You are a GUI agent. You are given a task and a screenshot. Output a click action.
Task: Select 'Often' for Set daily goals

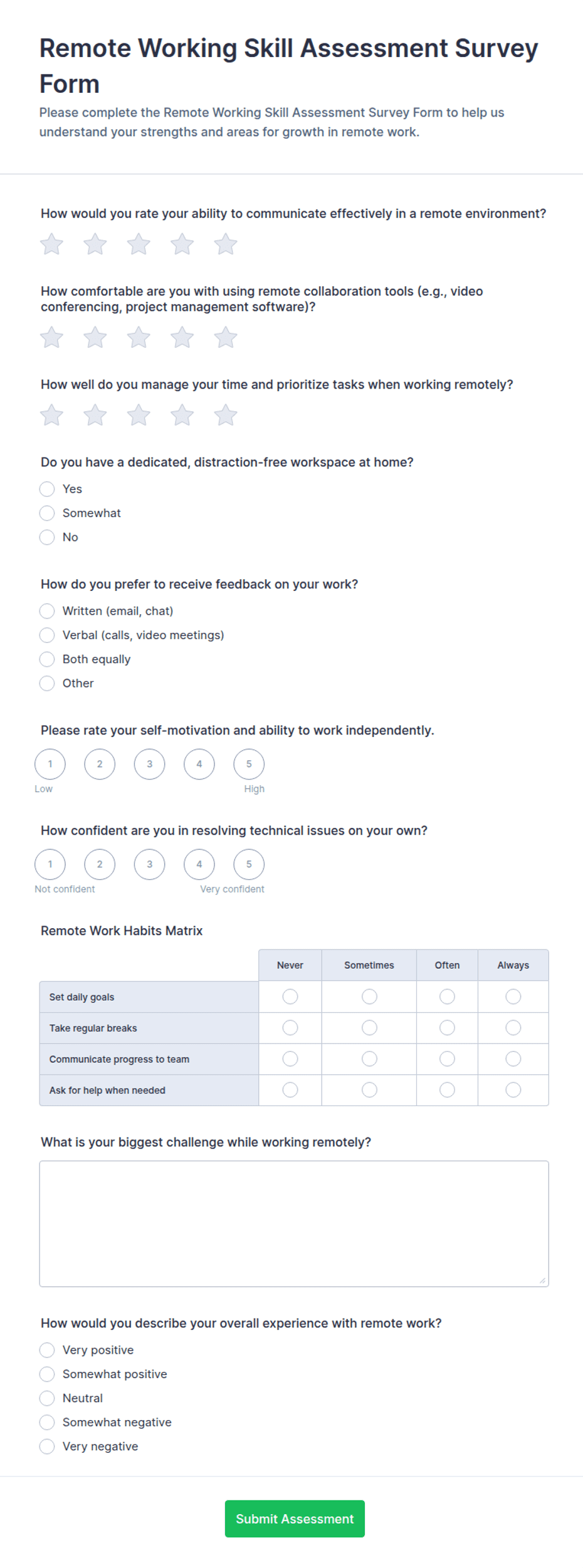click(x=447, y=996)
